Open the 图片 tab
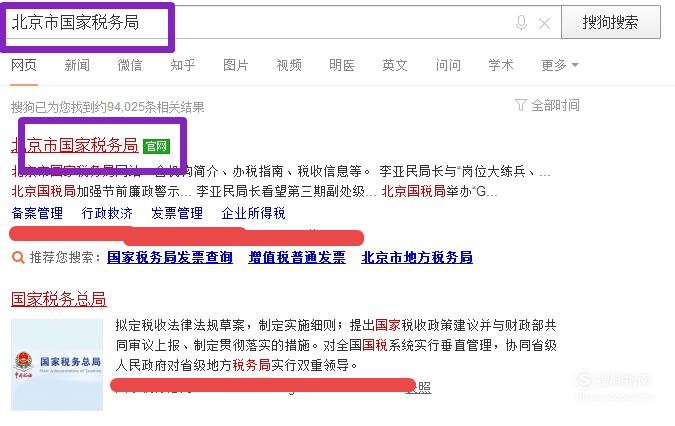The width and height of the screenshot is (675, 426). point(236,65)
